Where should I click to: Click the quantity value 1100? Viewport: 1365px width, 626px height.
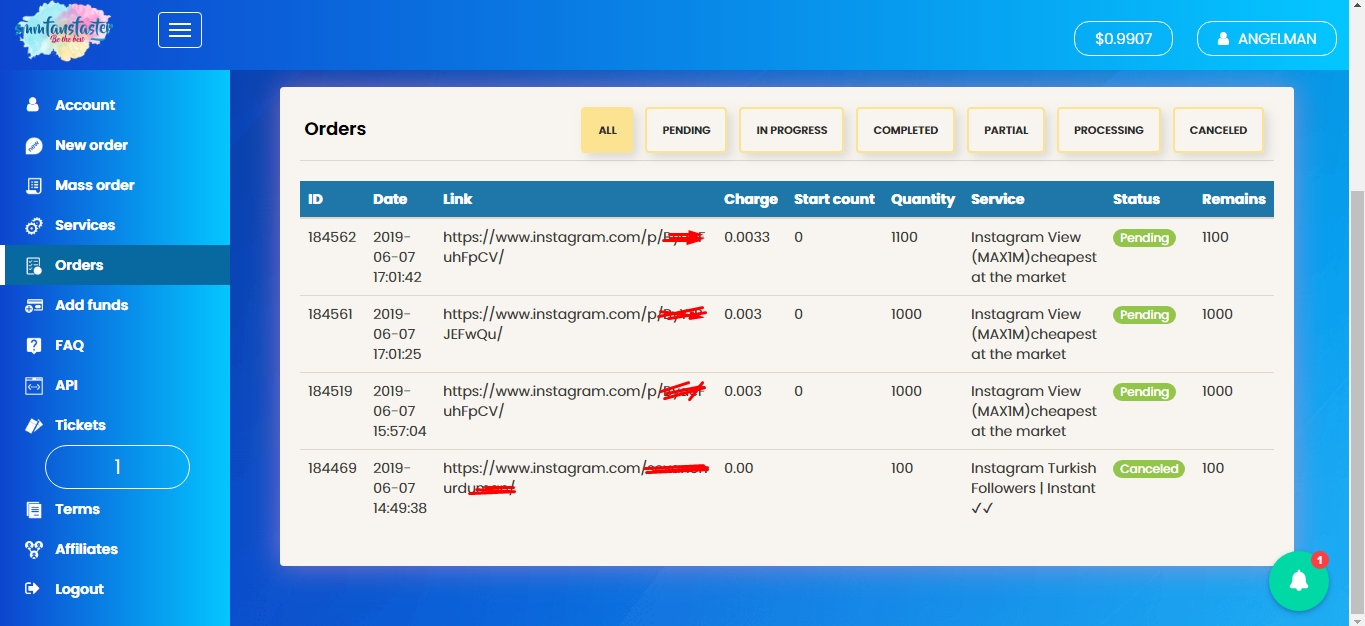point(904,237)
